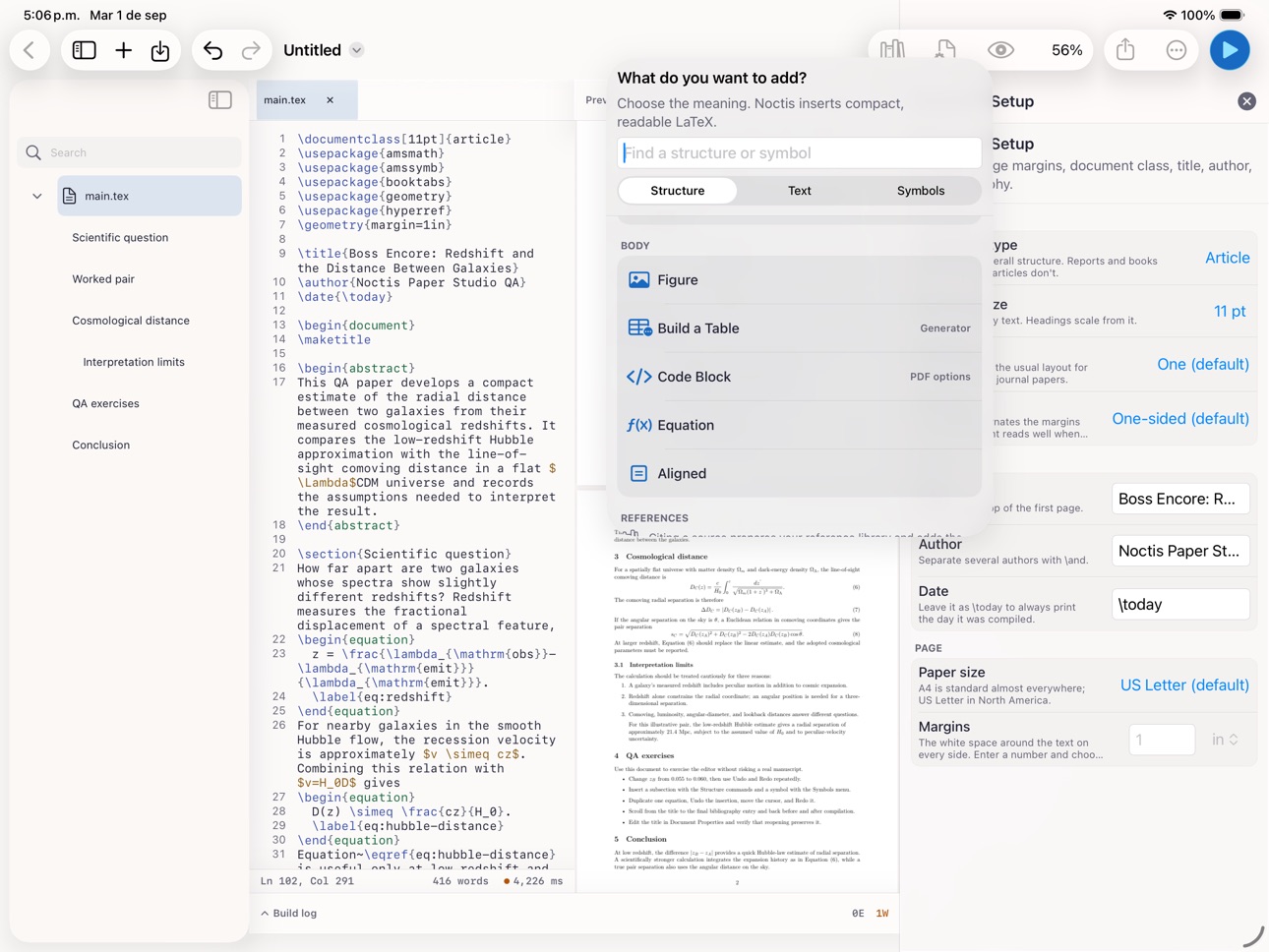Screen dimensions: 1269x952
Task: Open the more options ellipsis menu
Action: point(1177,50)
